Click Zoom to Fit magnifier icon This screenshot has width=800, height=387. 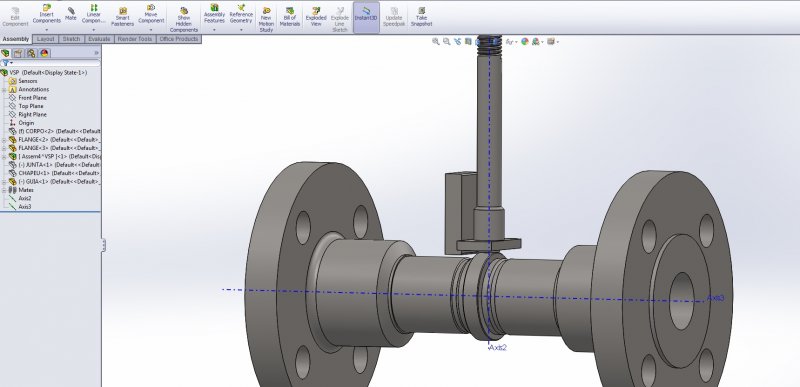pyautogui.click(x=435, y=42)
